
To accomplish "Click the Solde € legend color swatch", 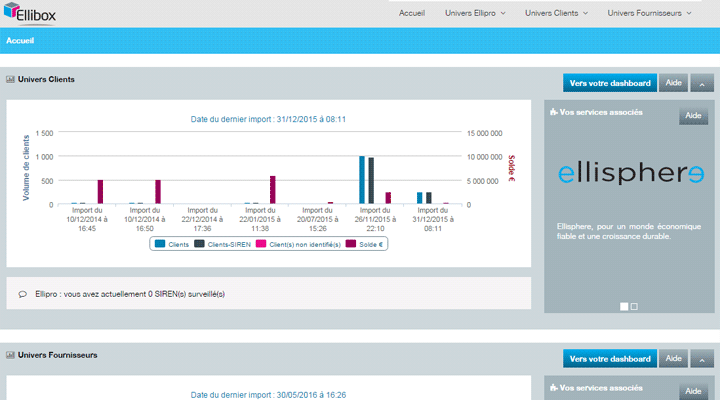I will coord(351,243).
